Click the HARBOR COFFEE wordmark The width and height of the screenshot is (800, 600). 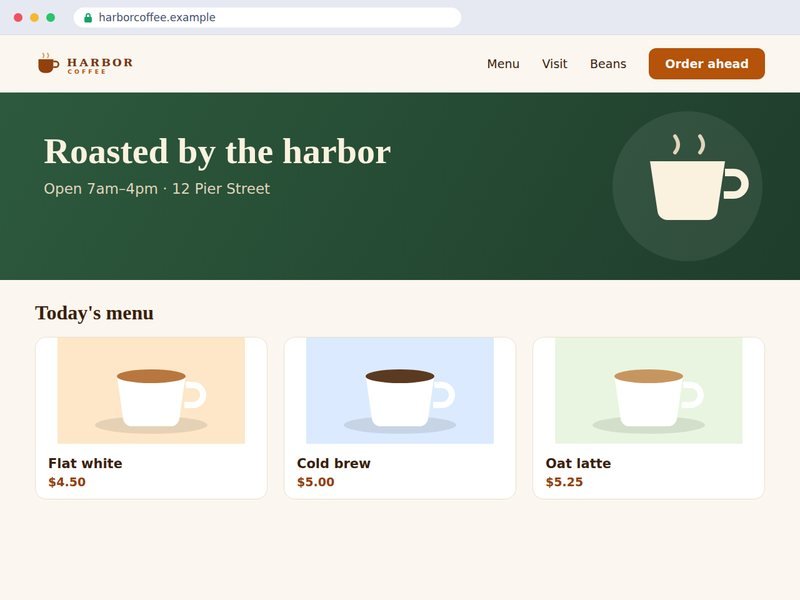coord(100,65)
